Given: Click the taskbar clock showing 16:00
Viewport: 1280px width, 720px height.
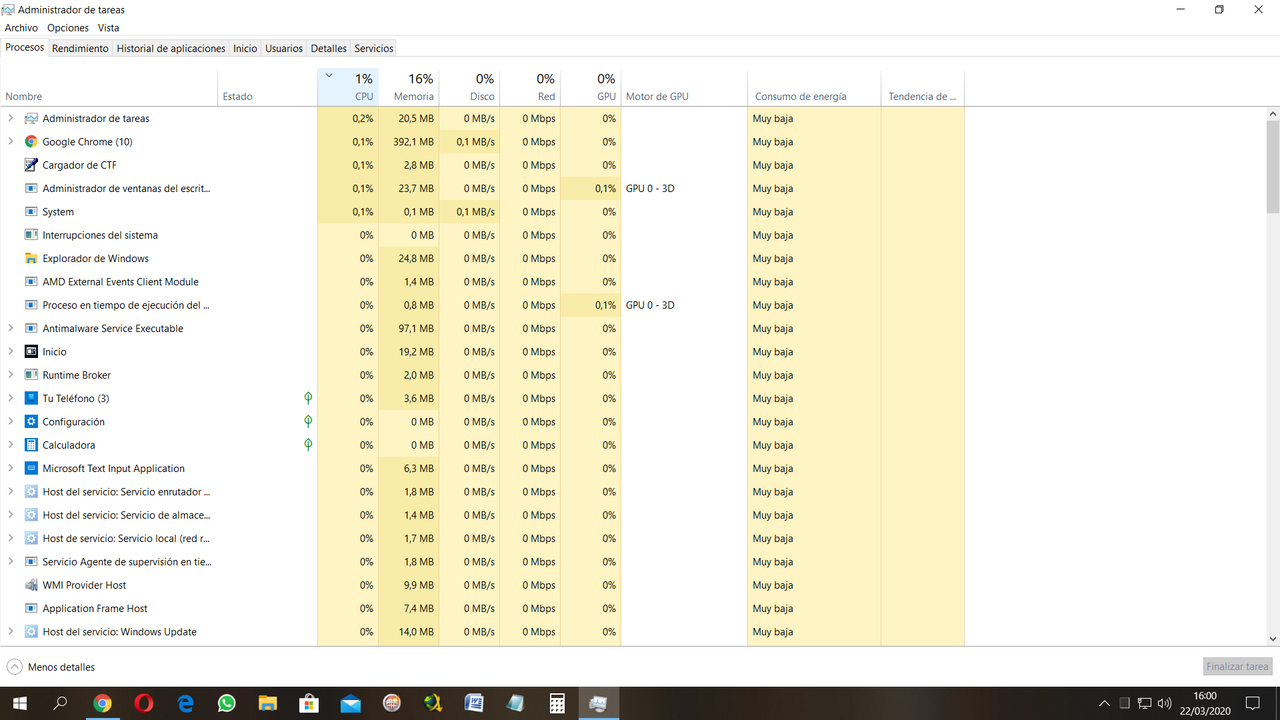Looking at the screenshot, I should pos(1205,704).
